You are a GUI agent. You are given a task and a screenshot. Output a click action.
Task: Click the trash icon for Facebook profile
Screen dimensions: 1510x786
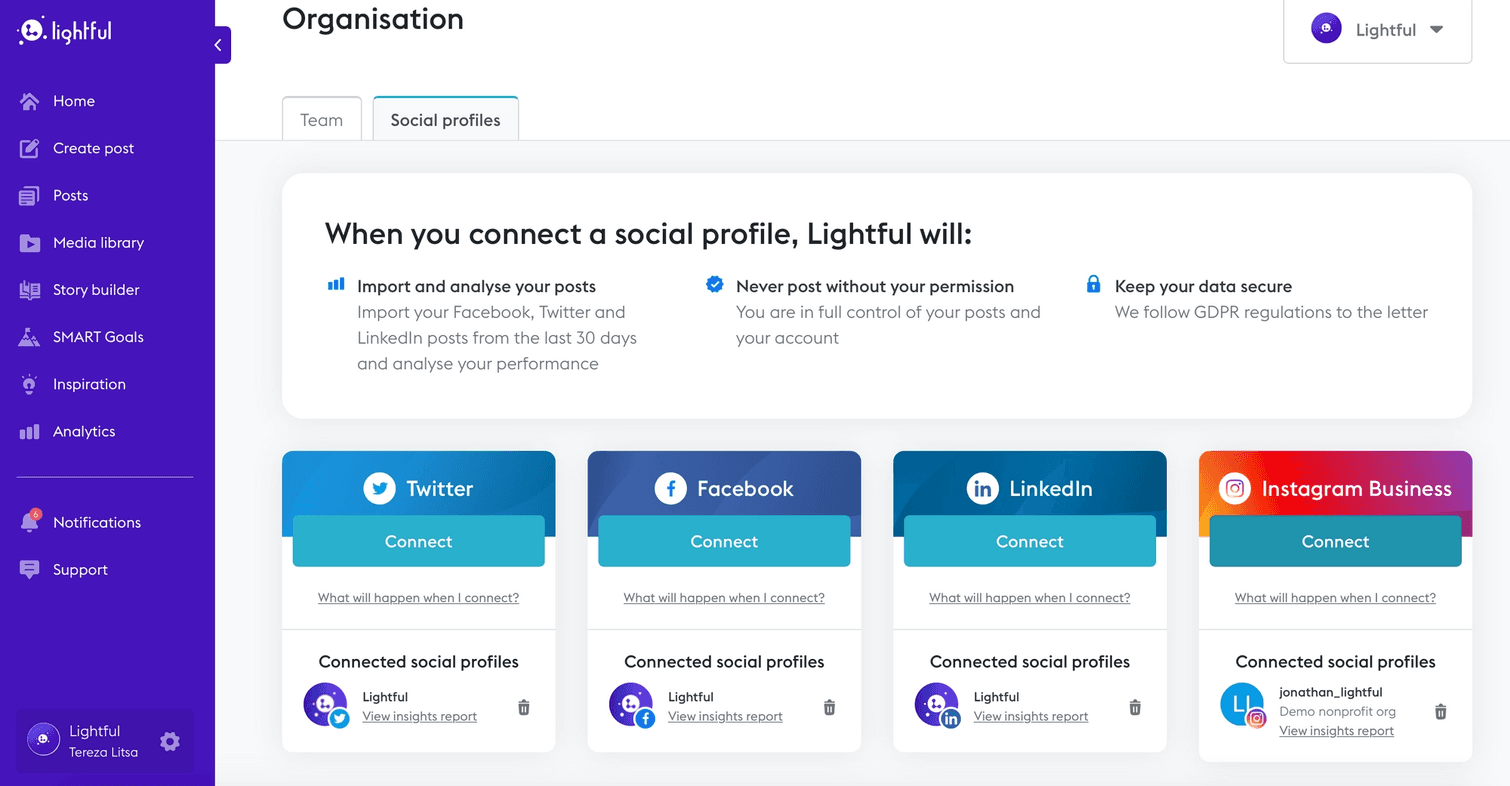[x=829, y=707]
